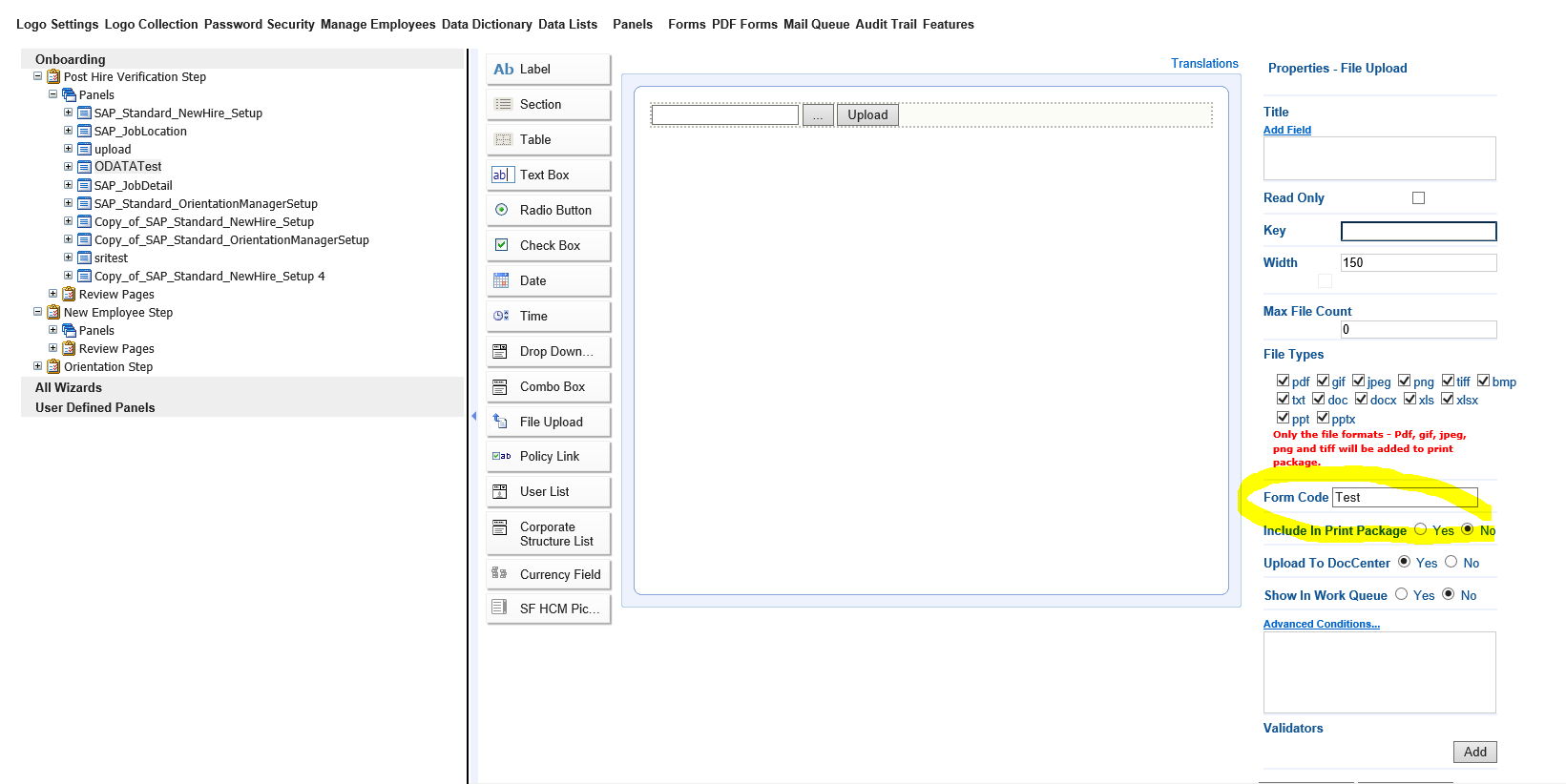Set Include In Print Package to Yes
This screenshot has width=1566, height=784.
pyautogui.click(x=1420, y=529)
